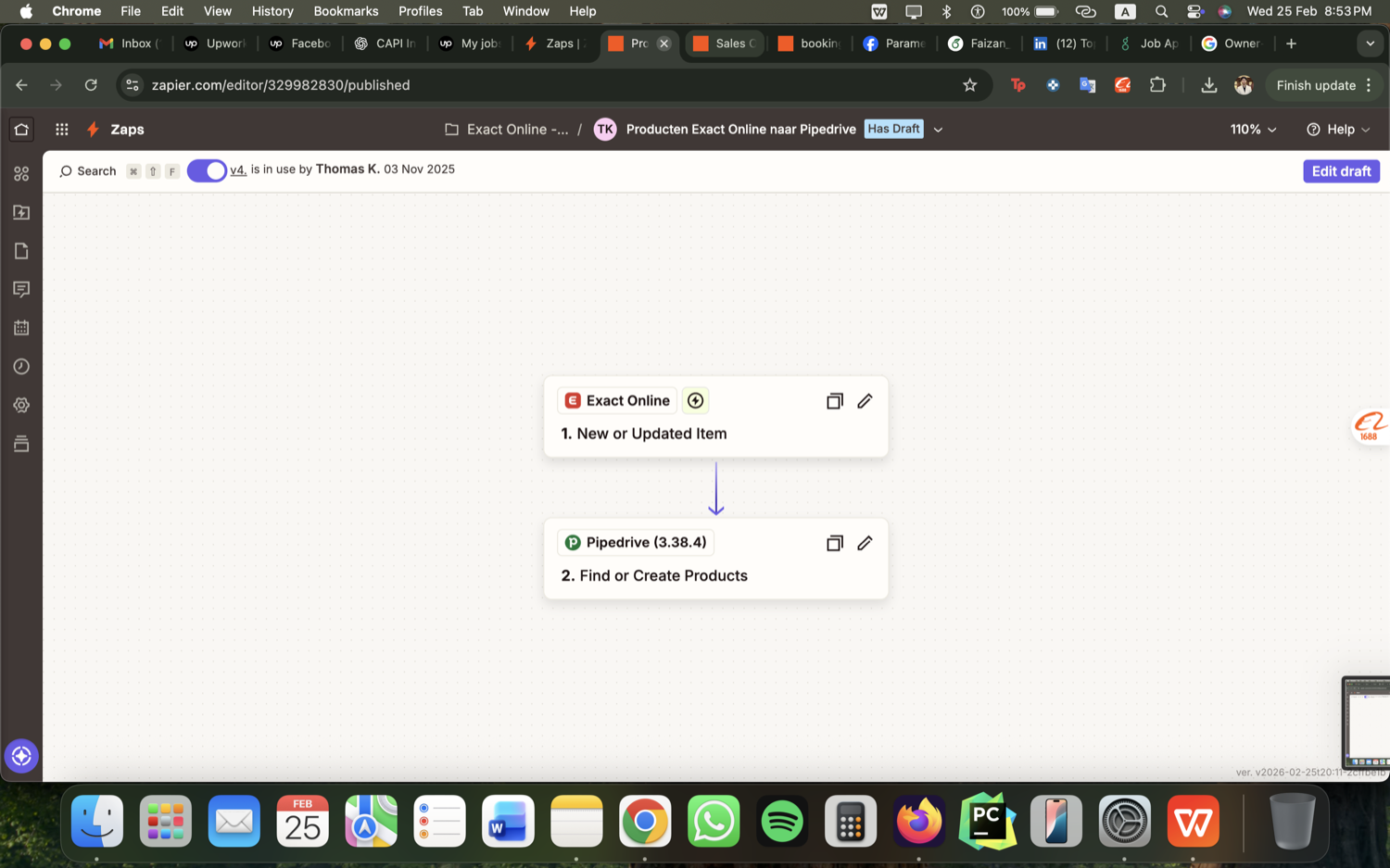Open the 110% zoom dropdown

coord(1253,130)
